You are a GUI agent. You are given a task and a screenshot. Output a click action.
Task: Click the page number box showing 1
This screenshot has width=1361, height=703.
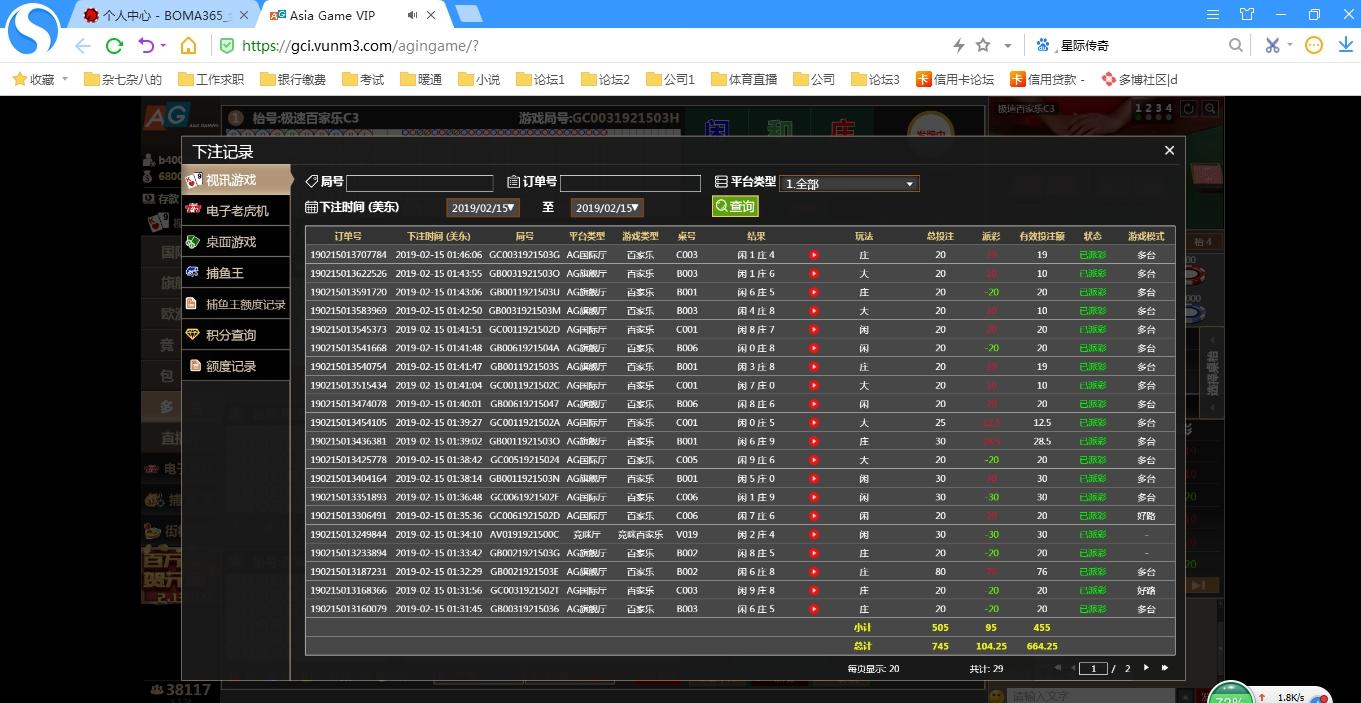(x=1093, y=668)
